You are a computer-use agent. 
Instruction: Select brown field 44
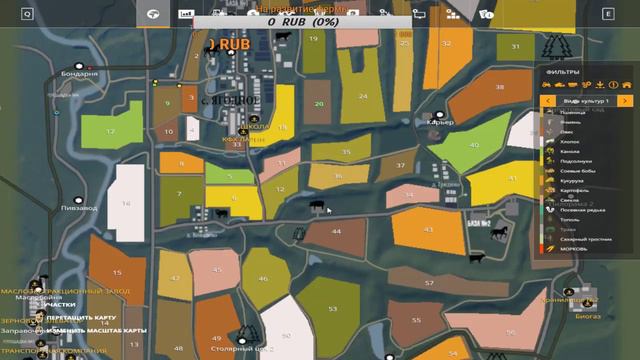pyautogui.click(x=336, y=236)
